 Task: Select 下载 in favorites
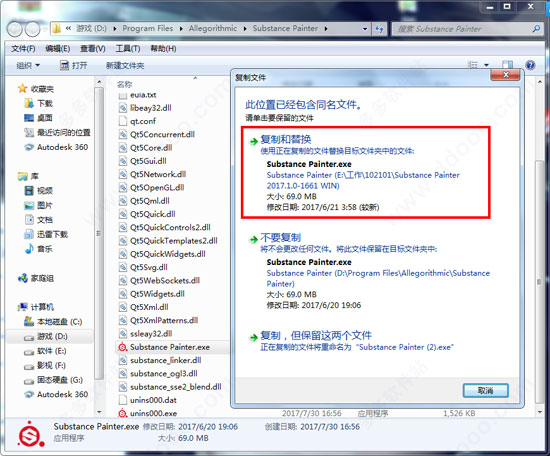(39, 103)
